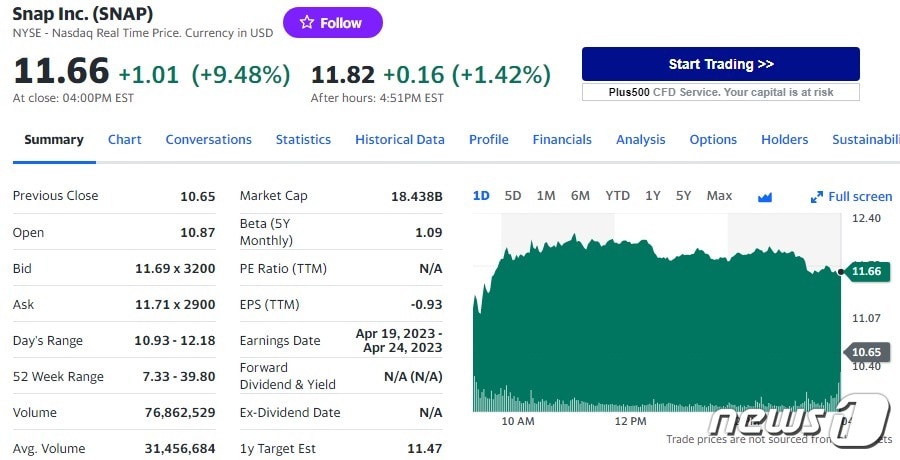Viewport: 900px width, 460px height.
Task: Go to the Statistics tab
Action: point(303,140)
